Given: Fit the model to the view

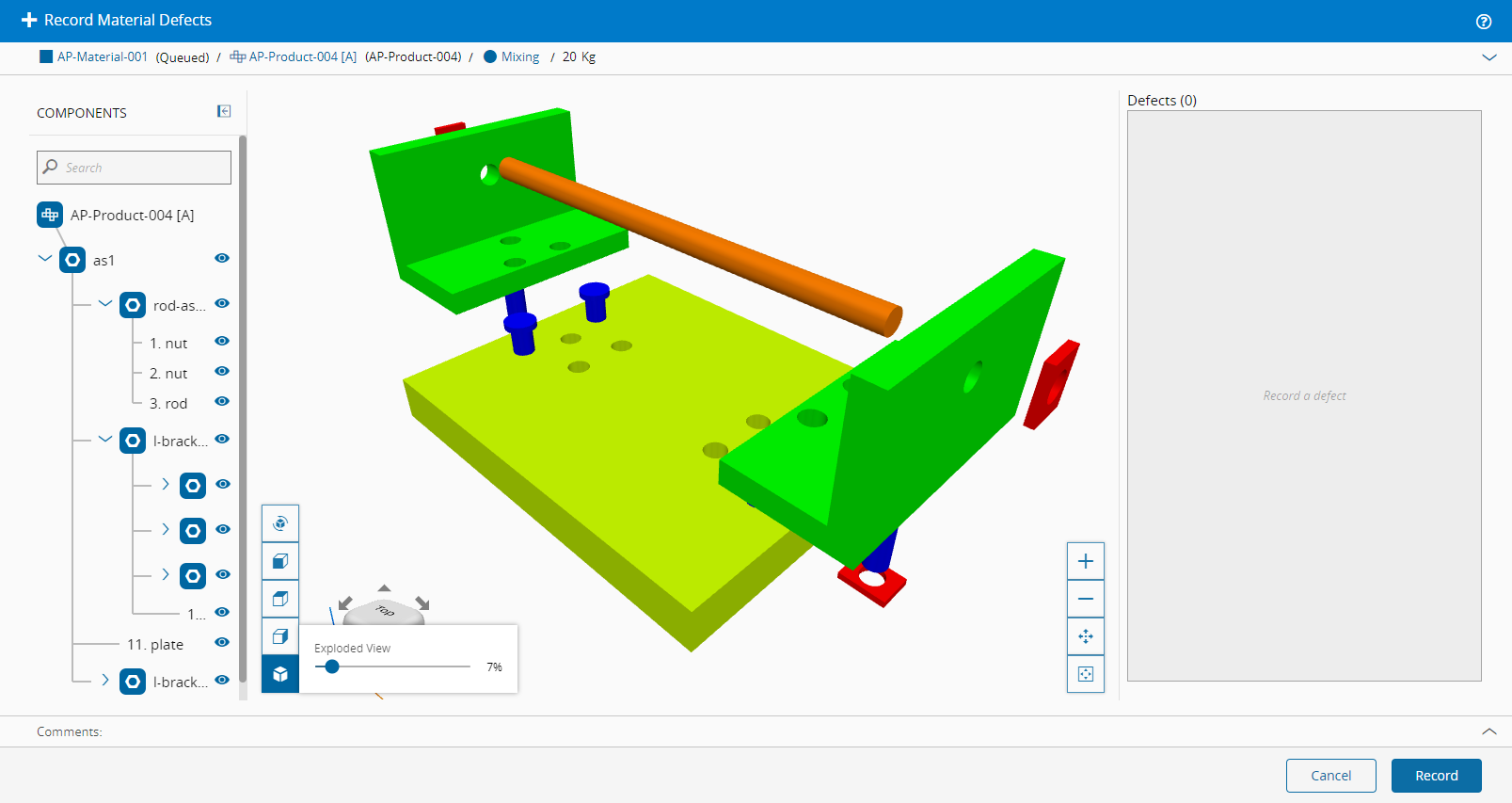Looking at the screenshot, I should 1086,674.
